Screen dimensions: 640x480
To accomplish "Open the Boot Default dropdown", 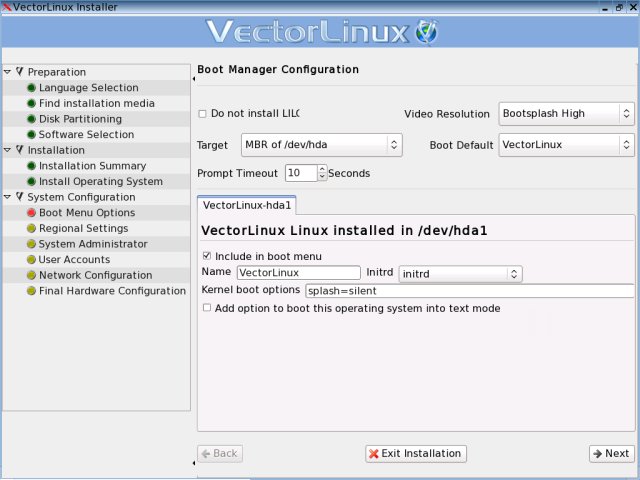I will (x=567, y=145).
